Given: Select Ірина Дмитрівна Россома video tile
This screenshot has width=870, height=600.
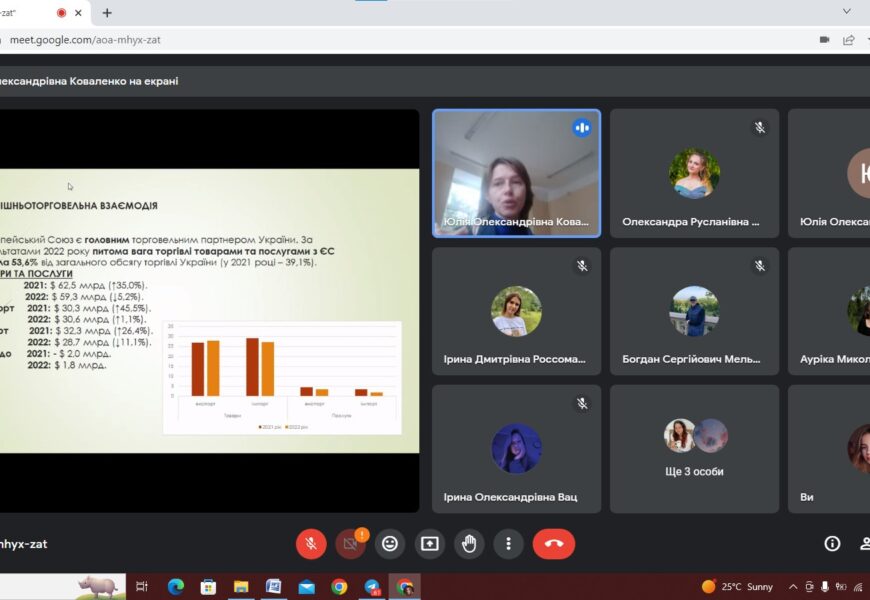Looking at the screenshot, I should pyautogui.click(x=516, y=312).
